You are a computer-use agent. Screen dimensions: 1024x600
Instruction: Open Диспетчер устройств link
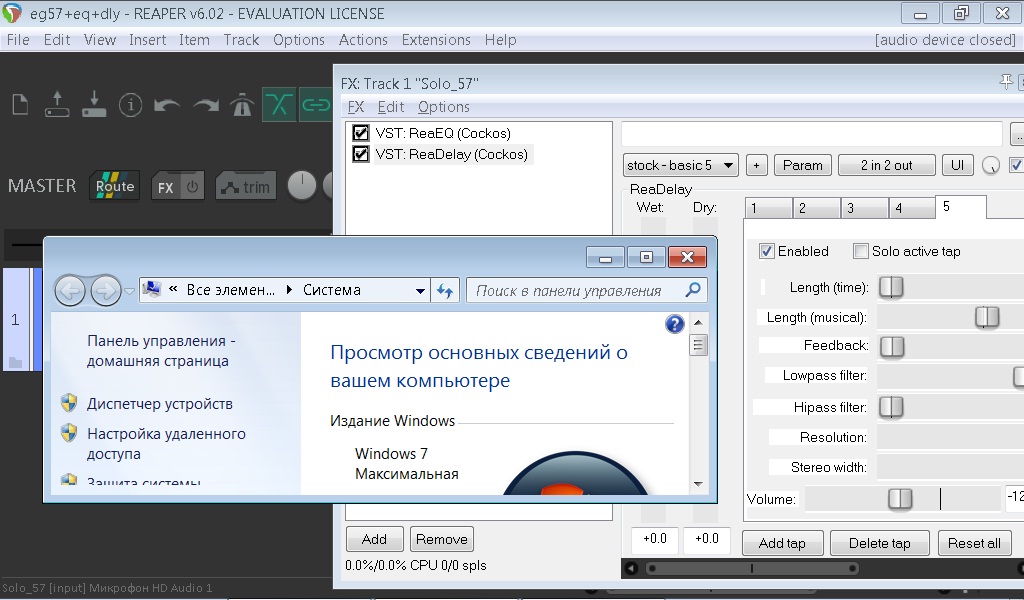[159, 404]
